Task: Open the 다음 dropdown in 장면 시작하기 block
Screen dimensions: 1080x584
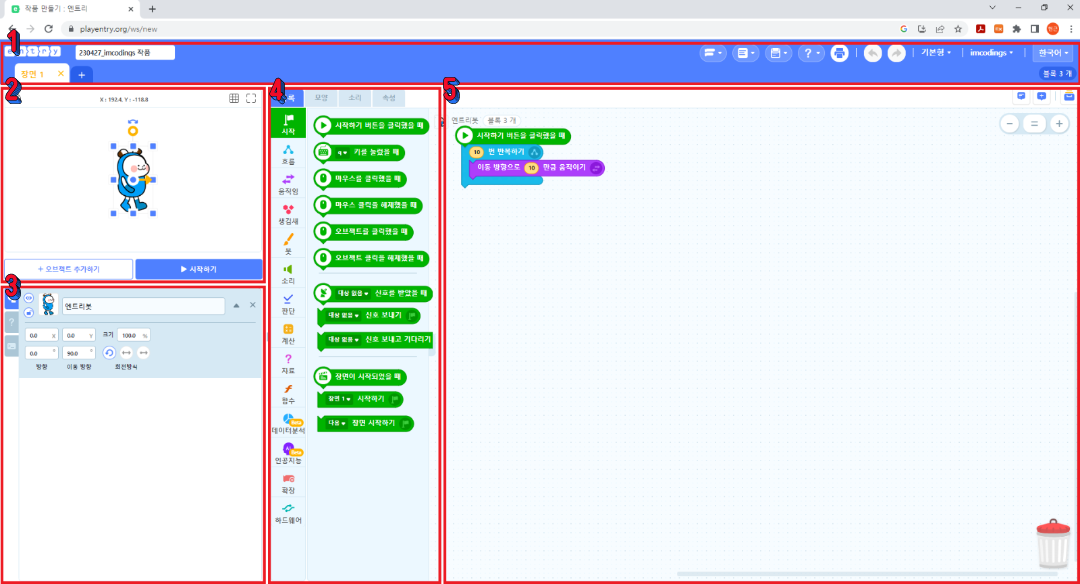Action: coord(336,423)
